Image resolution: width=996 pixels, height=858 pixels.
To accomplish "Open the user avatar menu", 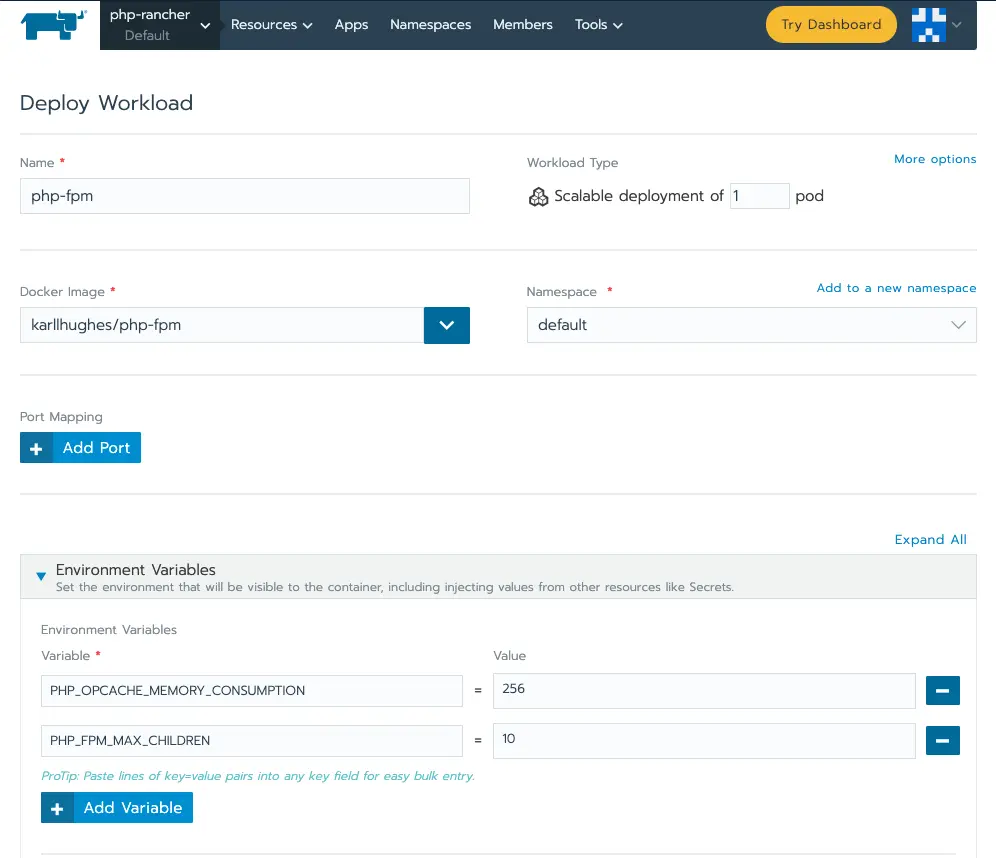I will coord(929,25).
